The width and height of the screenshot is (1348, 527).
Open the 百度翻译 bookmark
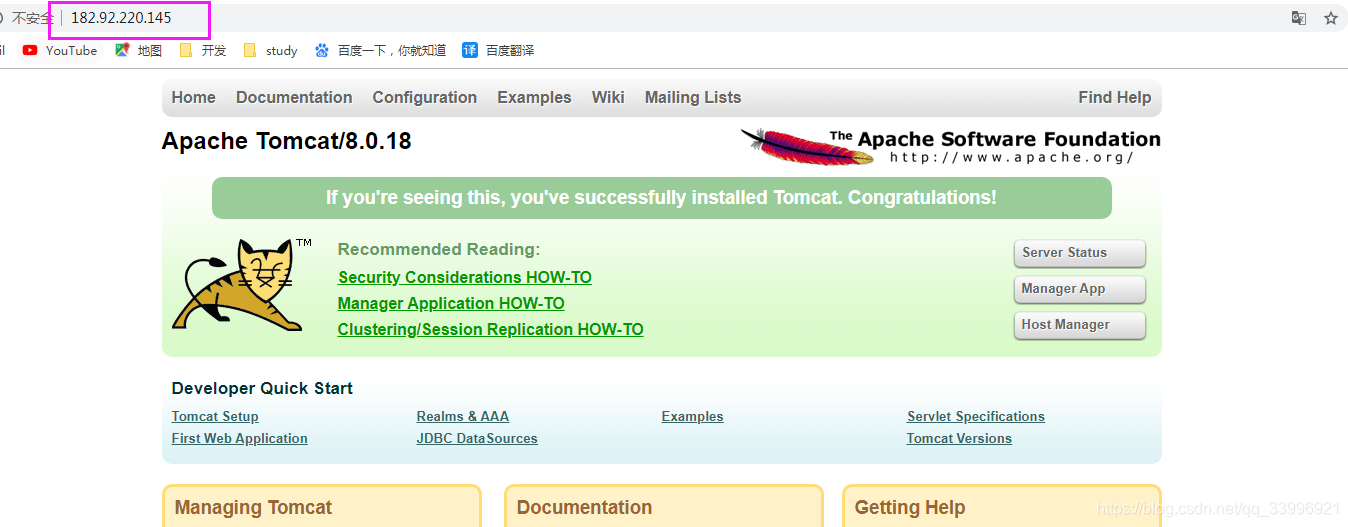pos(498,50)
